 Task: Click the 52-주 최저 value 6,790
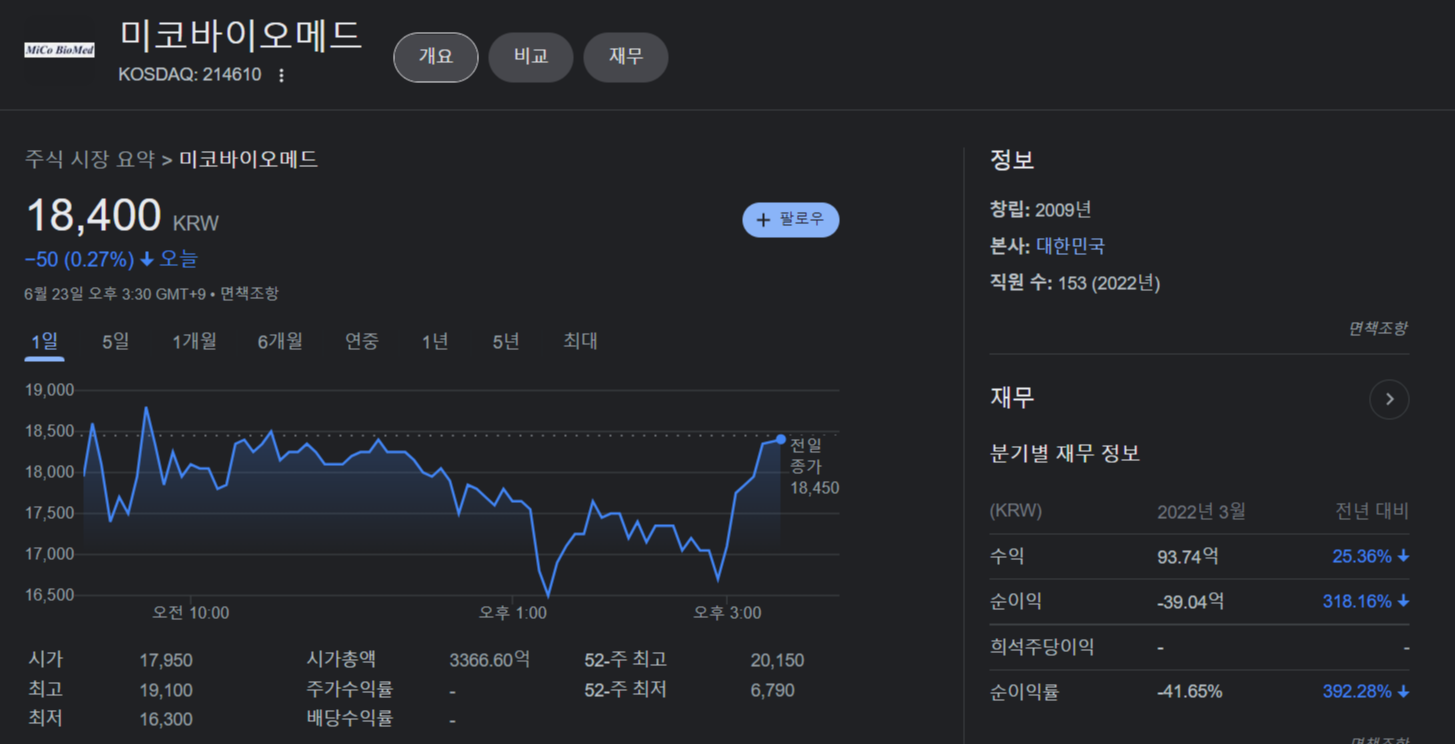(x=773, y=690)
